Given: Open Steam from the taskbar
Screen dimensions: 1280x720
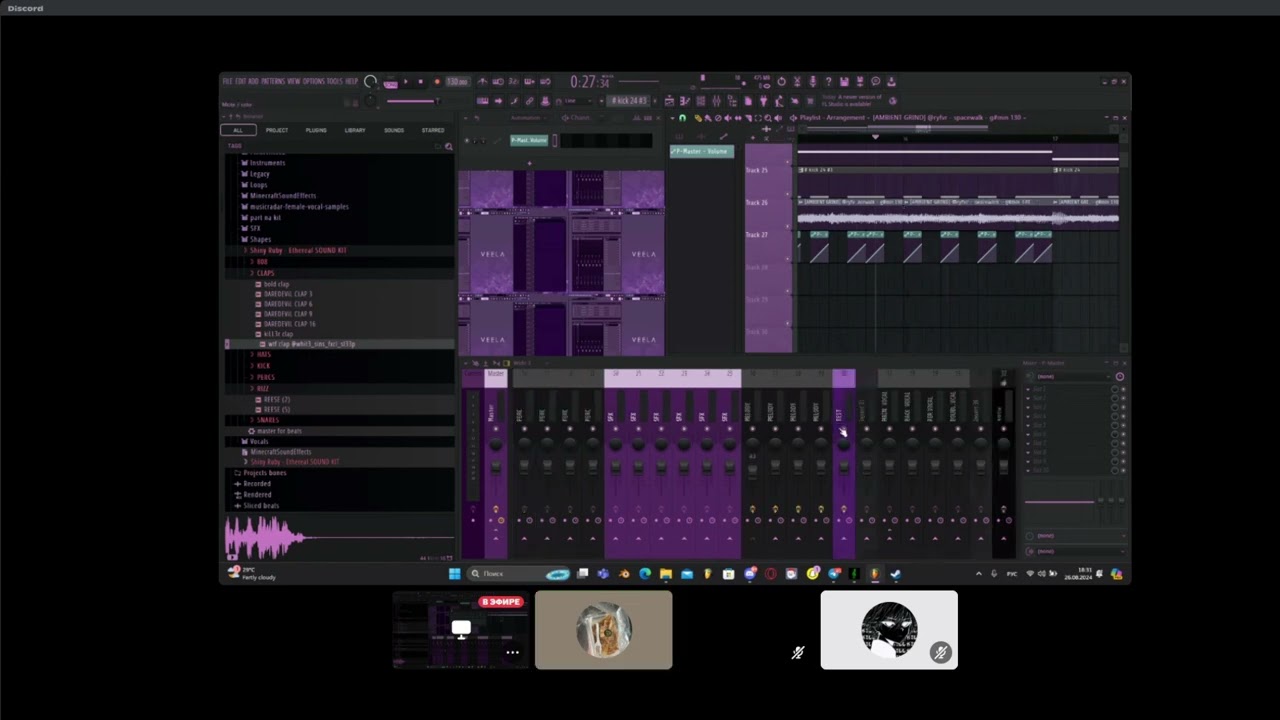Looking at the screenshot, I should 895,574.
